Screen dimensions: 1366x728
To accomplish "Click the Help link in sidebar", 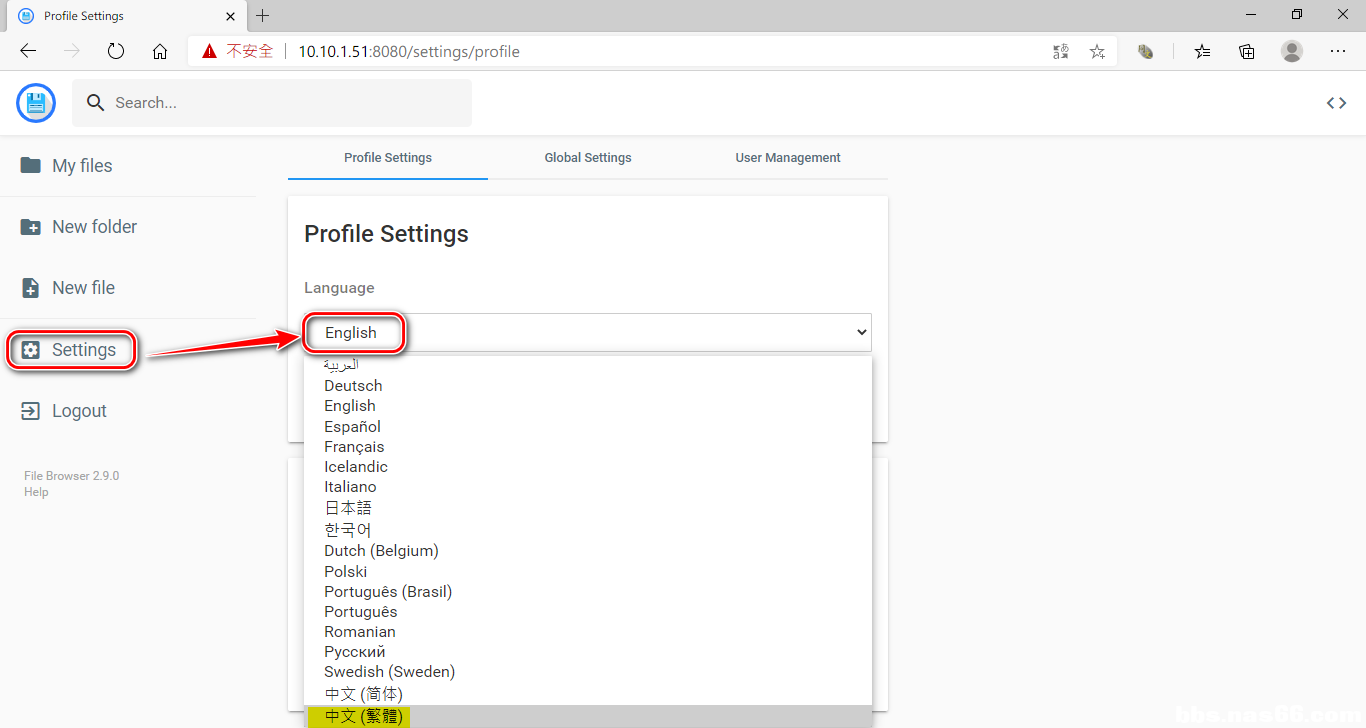I will pyautogui.click(x=36, y=492).
